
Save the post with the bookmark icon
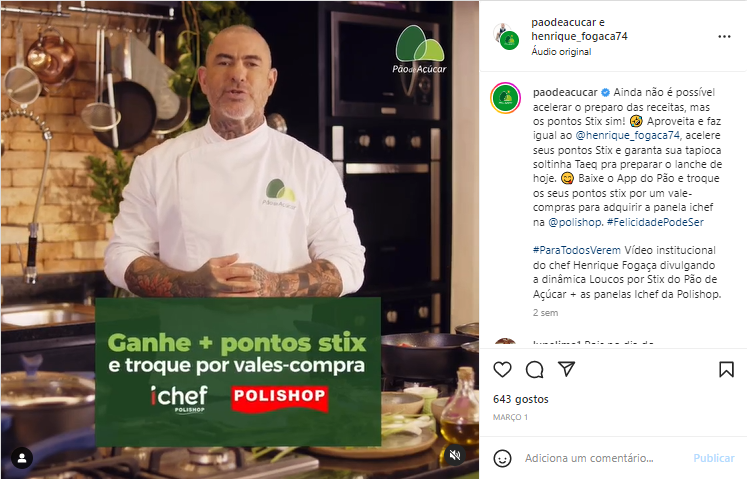pos(726,369)
